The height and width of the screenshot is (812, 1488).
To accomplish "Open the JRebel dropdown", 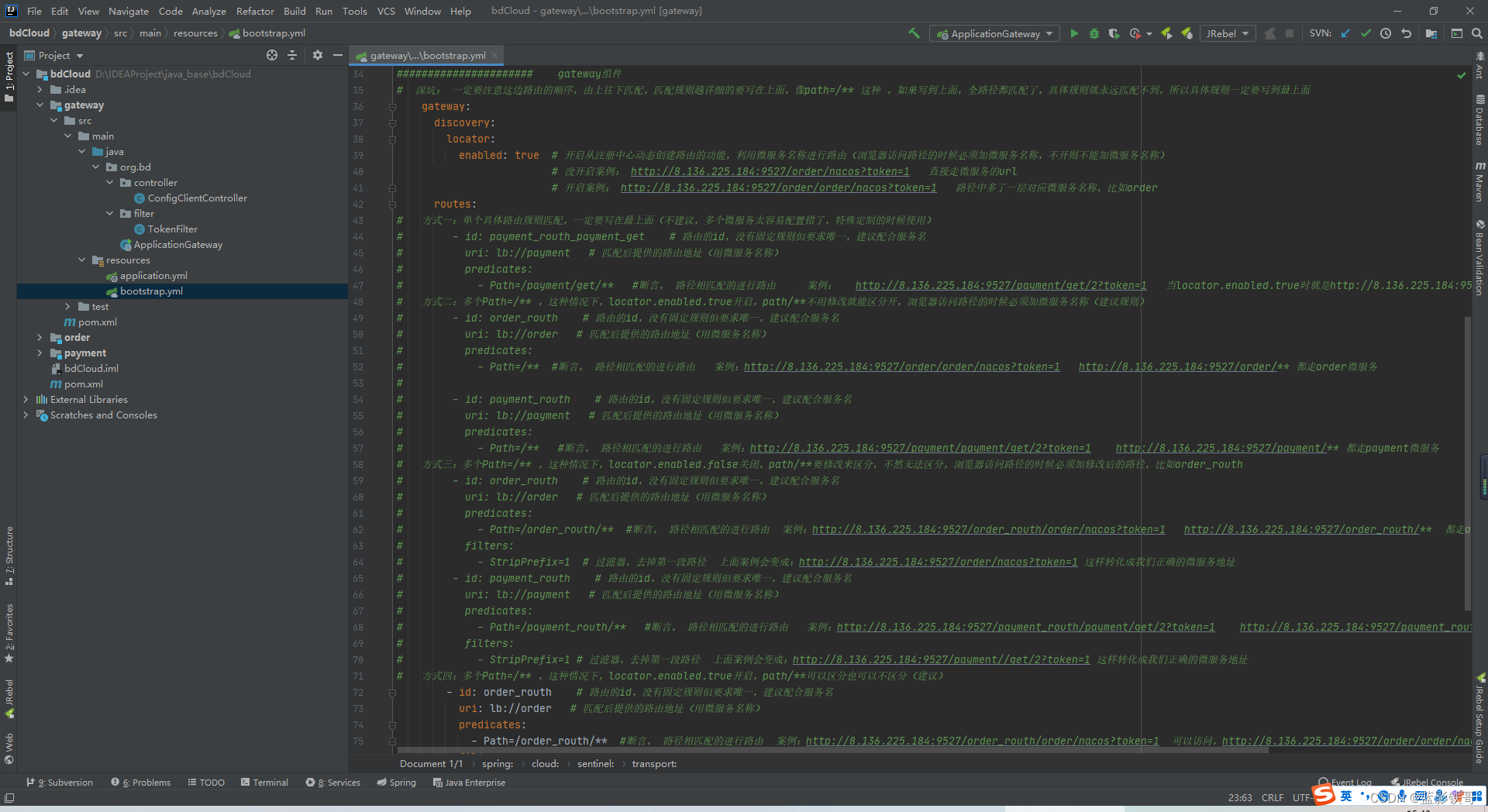I will [1228, 33].
